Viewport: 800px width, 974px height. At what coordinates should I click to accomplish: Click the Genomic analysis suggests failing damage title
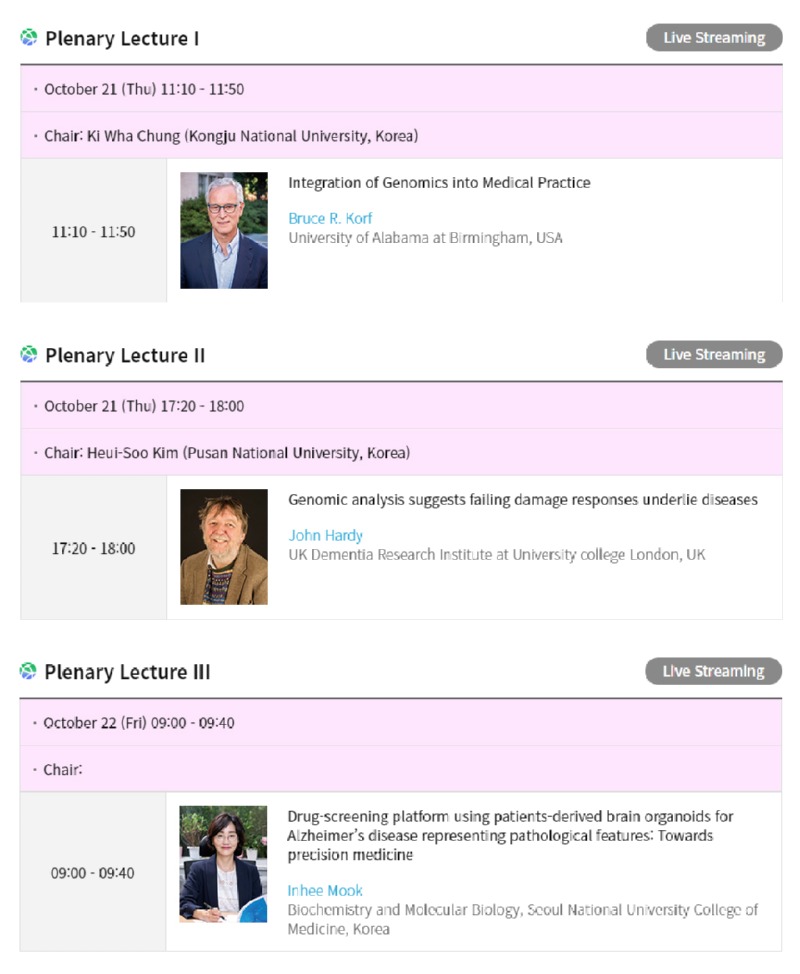pyautogui.click(x=523, y=499)
